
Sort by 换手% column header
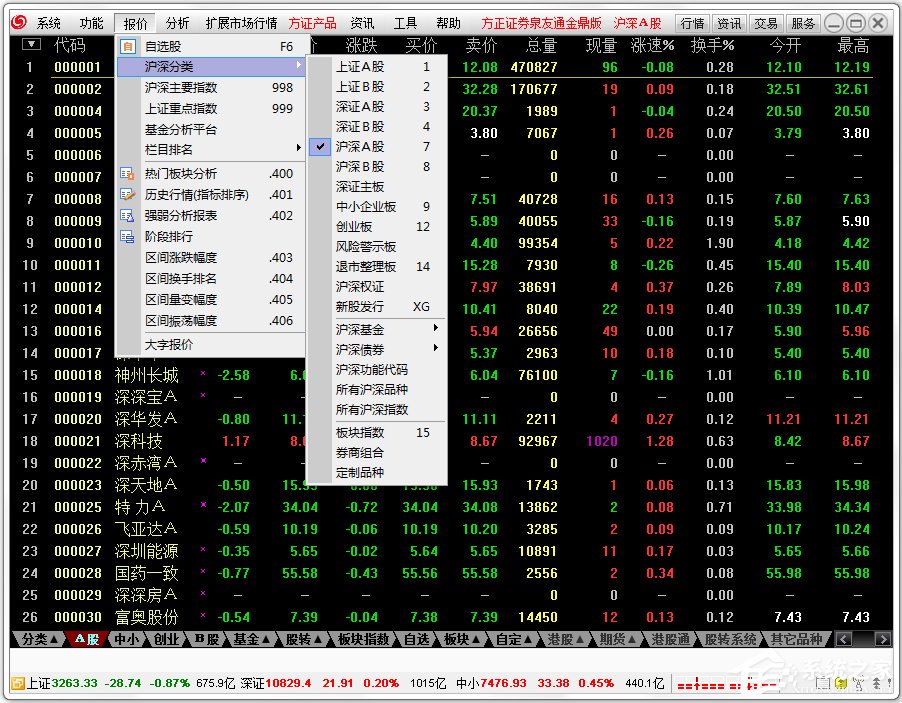[712, 45]
